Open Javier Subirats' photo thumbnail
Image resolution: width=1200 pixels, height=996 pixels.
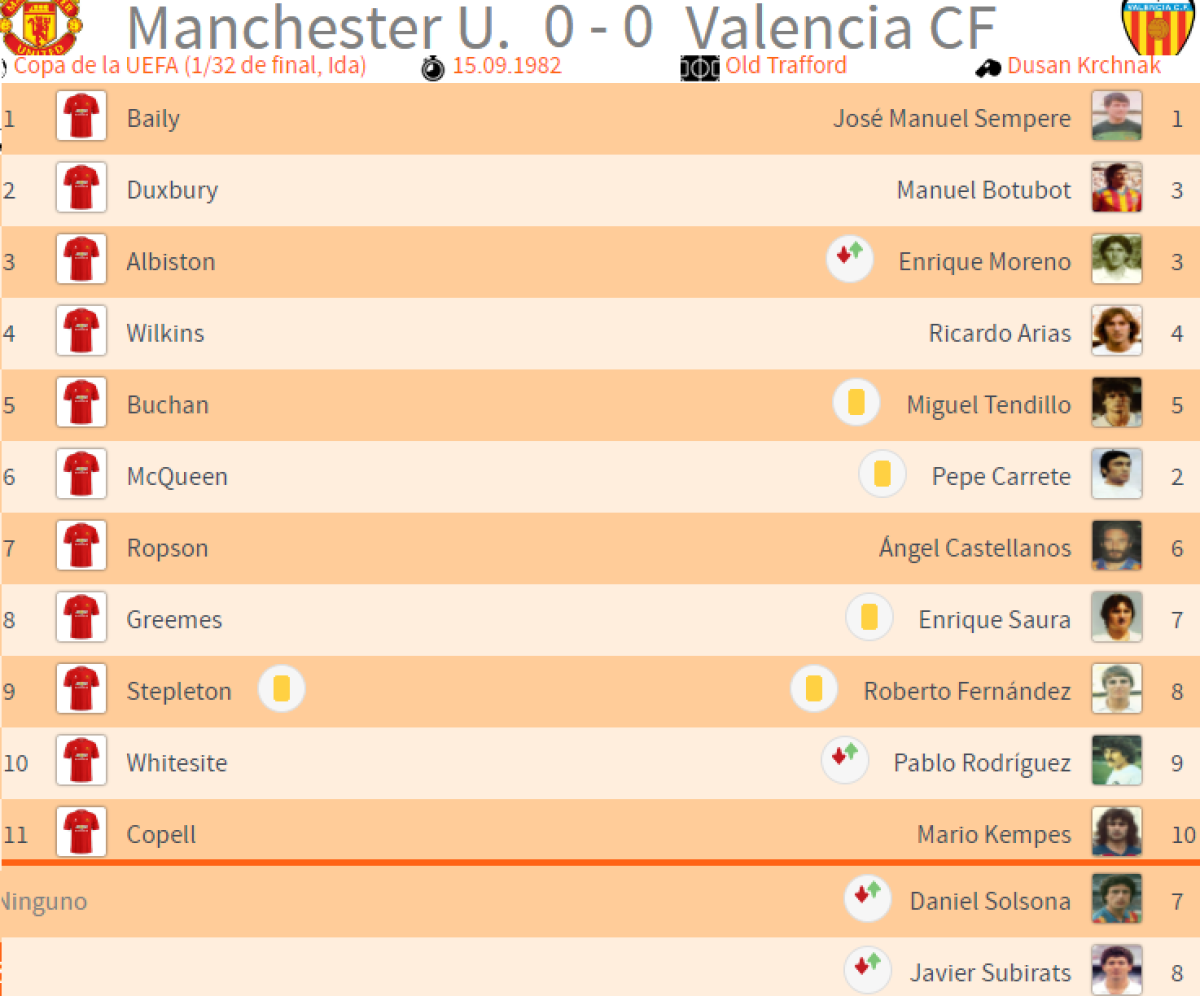[1116, 969]
